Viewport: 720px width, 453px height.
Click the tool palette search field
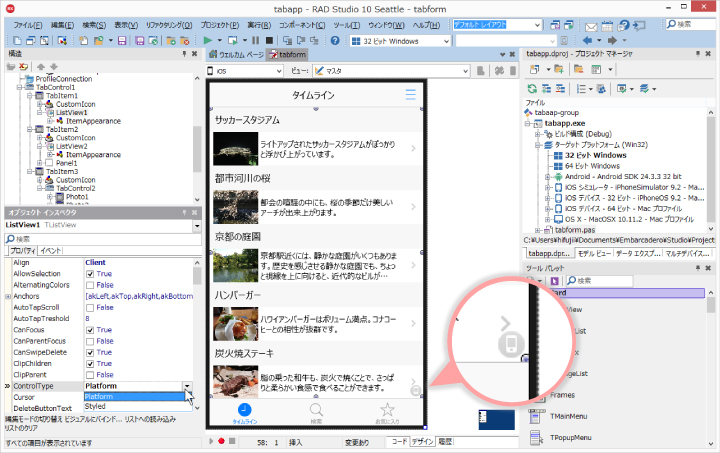599,280
